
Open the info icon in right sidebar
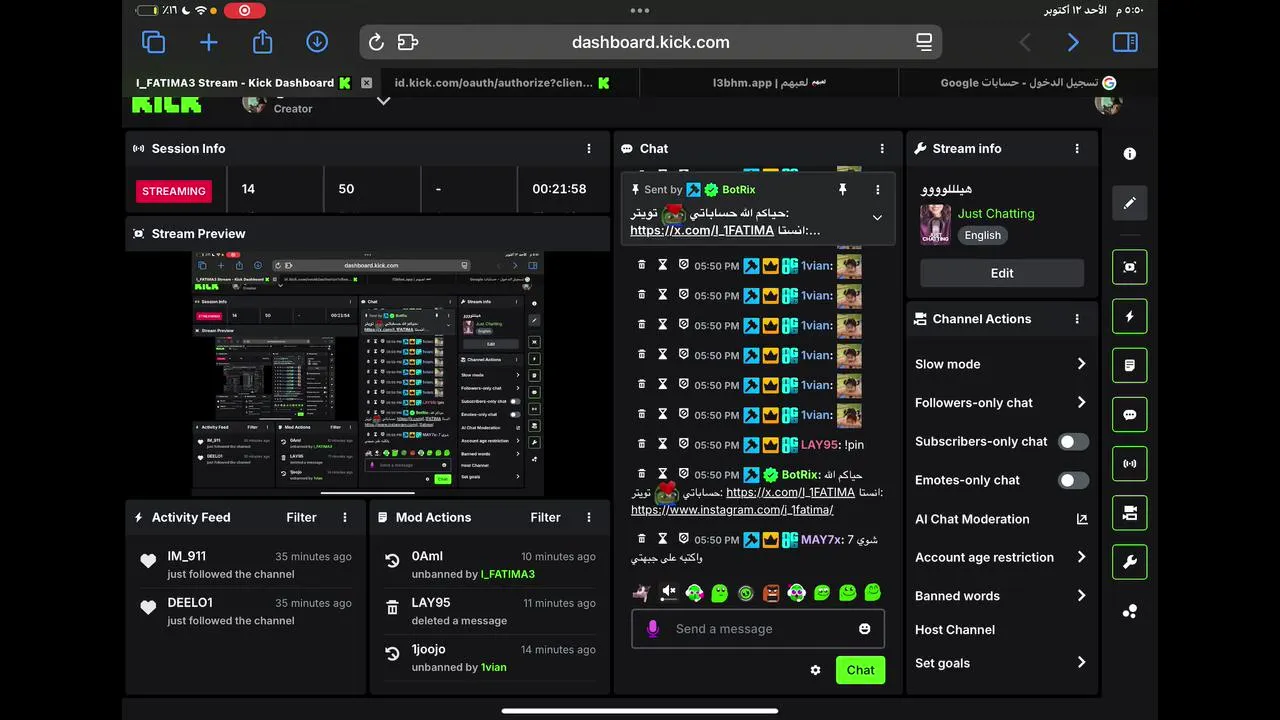click(1130, 154)
